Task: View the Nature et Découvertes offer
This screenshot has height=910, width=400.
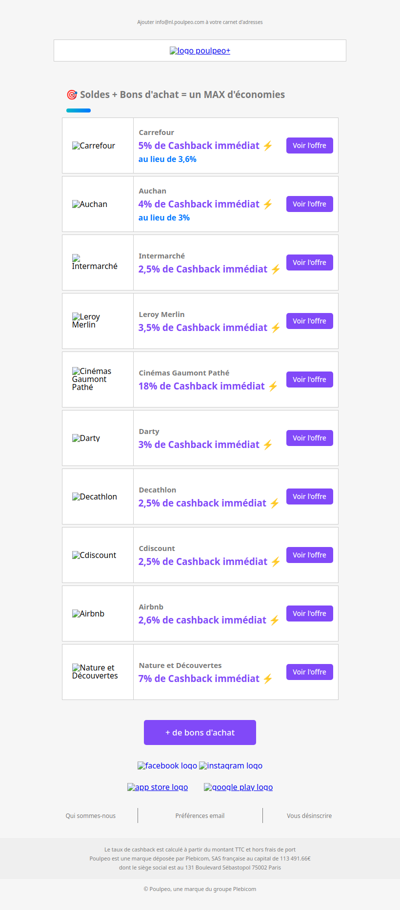Action: tap(309, 672)
